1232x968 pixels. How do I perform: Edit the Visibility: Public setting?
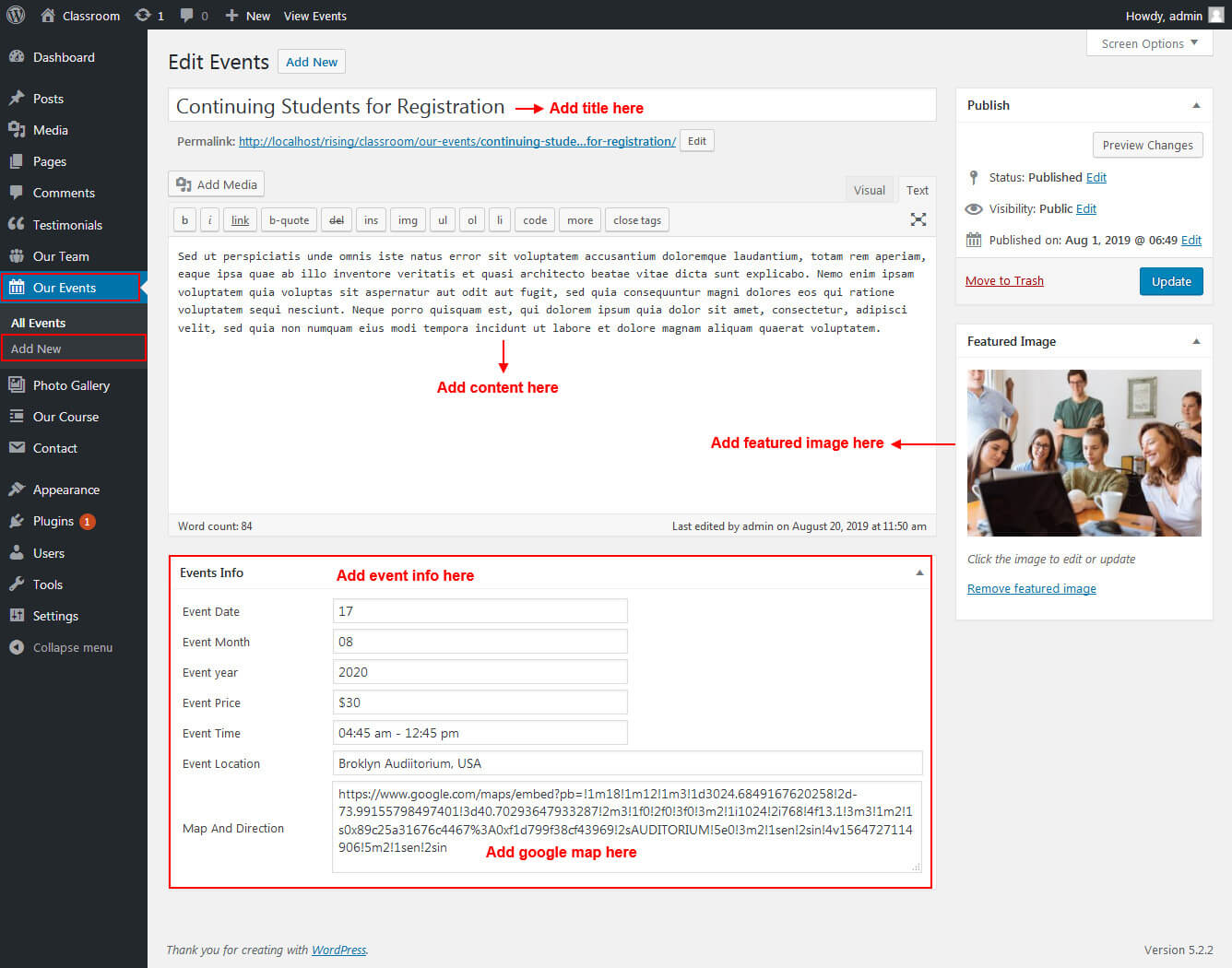(x=1085, y=209)
